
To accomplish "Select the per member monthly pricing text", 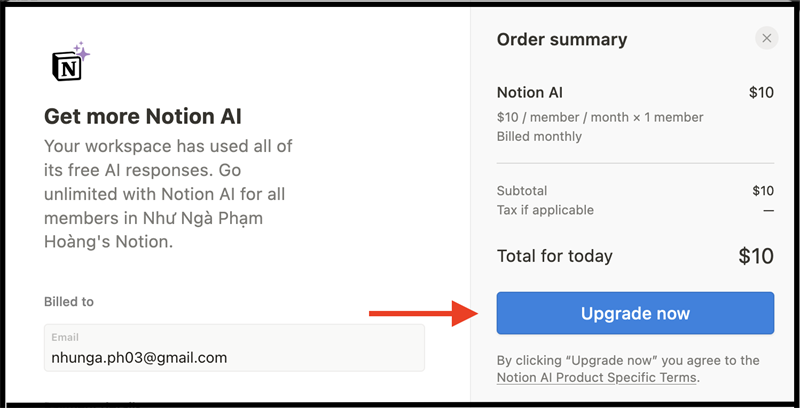I will pyautogui.click(x=599, y=117).
